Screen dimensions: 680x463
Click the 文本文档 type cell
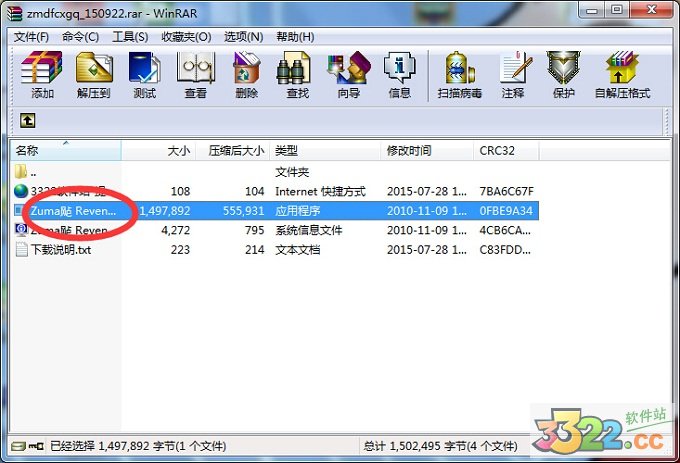click(x=298, y=250)
